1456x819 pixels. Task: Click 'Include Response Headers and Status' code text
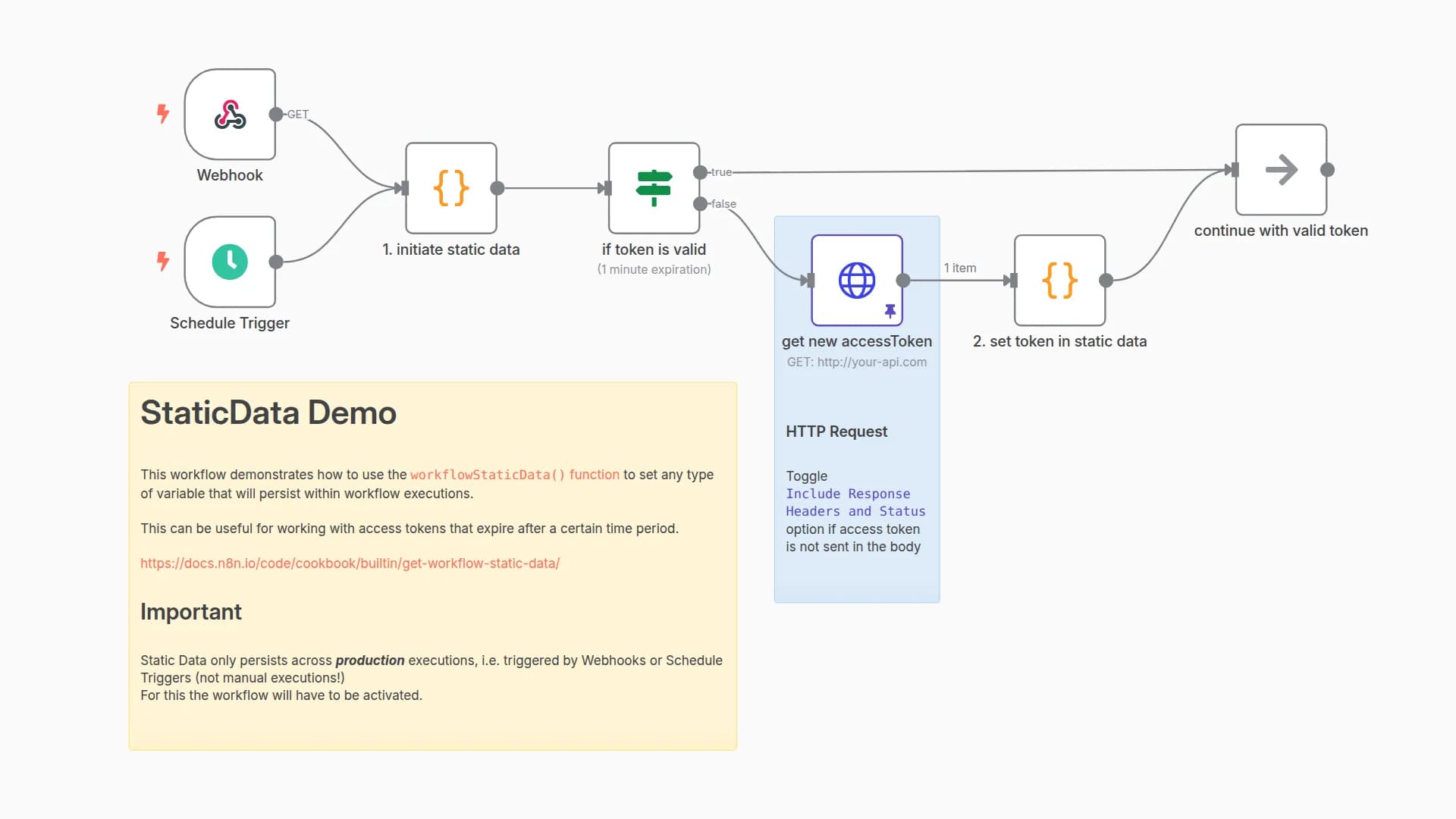(855, 502)
